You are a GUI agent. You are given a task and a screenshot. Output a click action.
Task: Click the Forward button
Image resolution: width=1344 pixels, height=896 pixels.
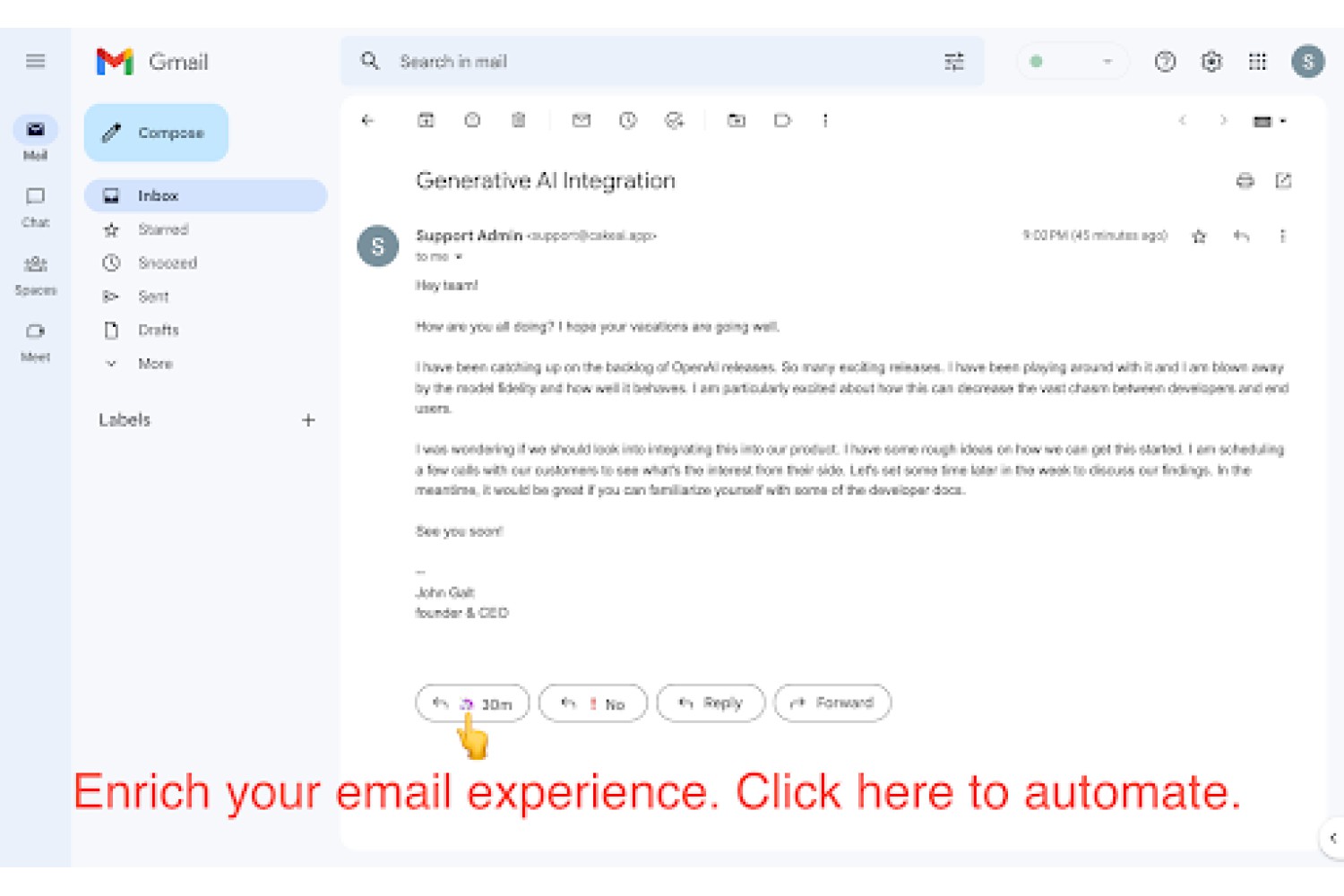pos(832,703)
